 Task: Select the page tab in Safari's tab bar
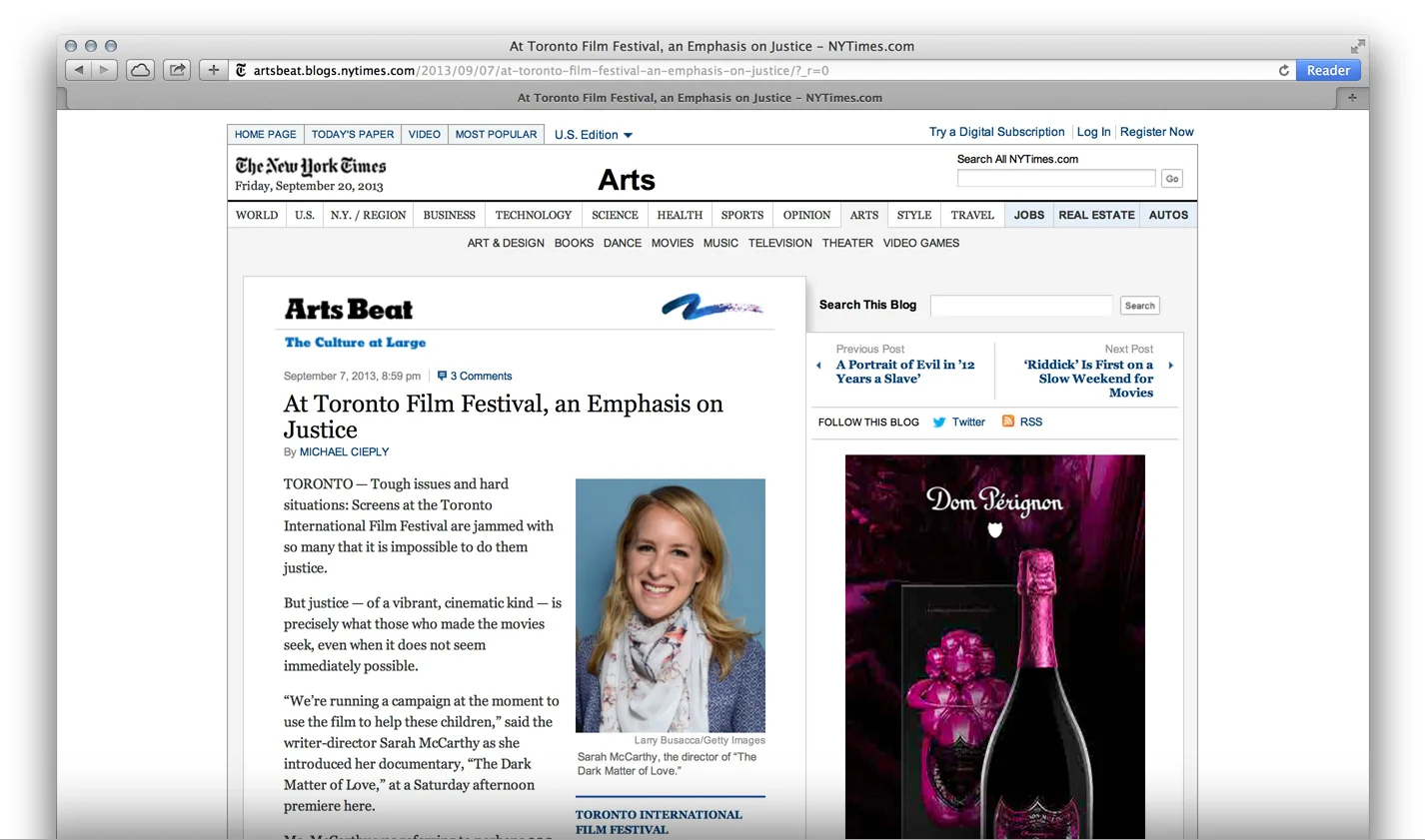[x=700, y=98]
